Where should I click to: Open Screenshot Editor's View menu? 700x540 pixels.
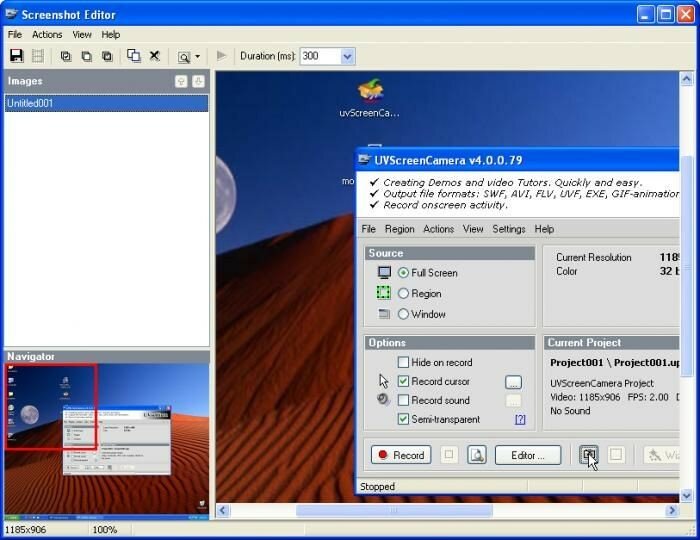click(82, 34)
